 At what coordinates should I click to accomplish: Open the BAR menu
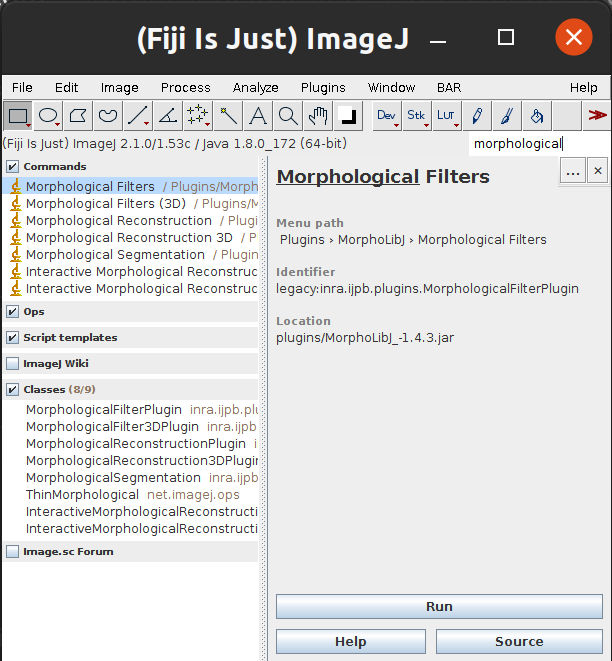tap(449, 87)
